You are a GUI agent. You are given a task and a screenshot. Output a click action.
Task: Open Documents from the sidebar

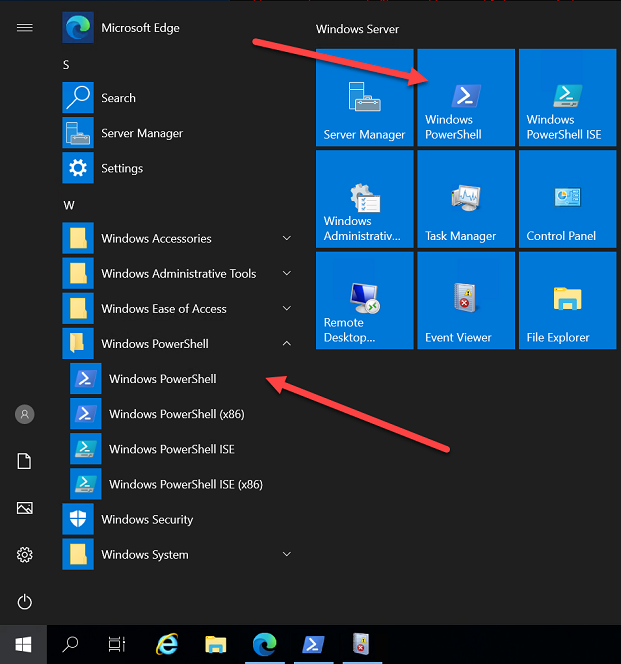click(24, 461)
